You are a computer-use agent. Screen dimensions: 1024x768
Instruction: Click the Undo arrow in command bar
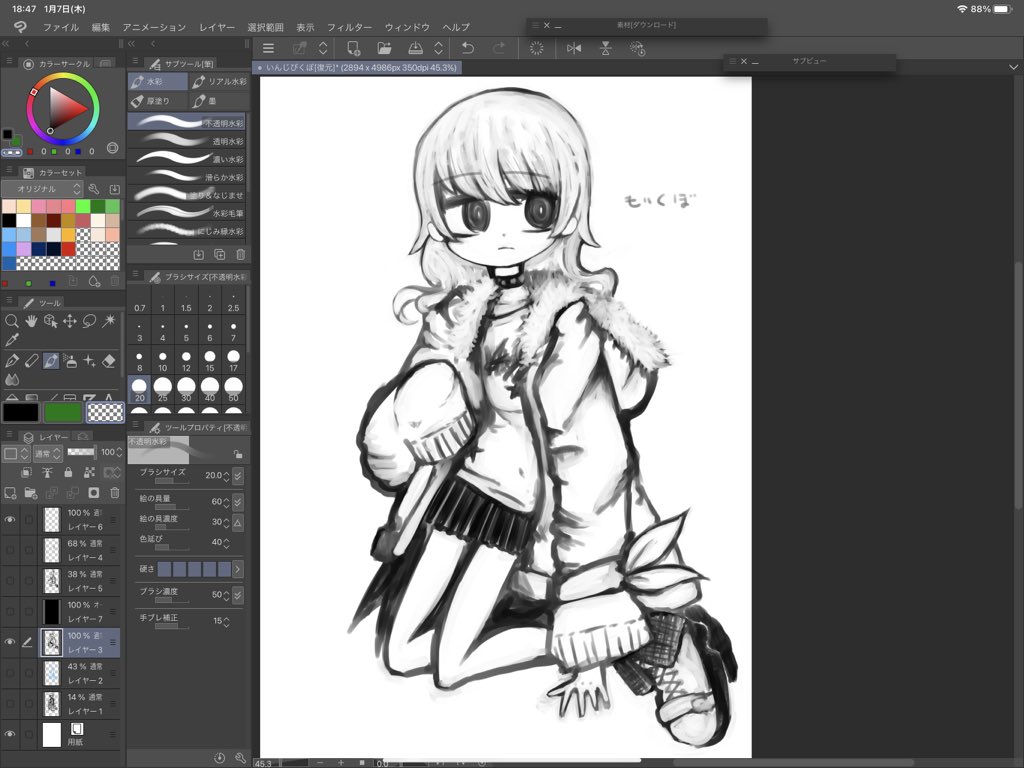tap(468, 48)
